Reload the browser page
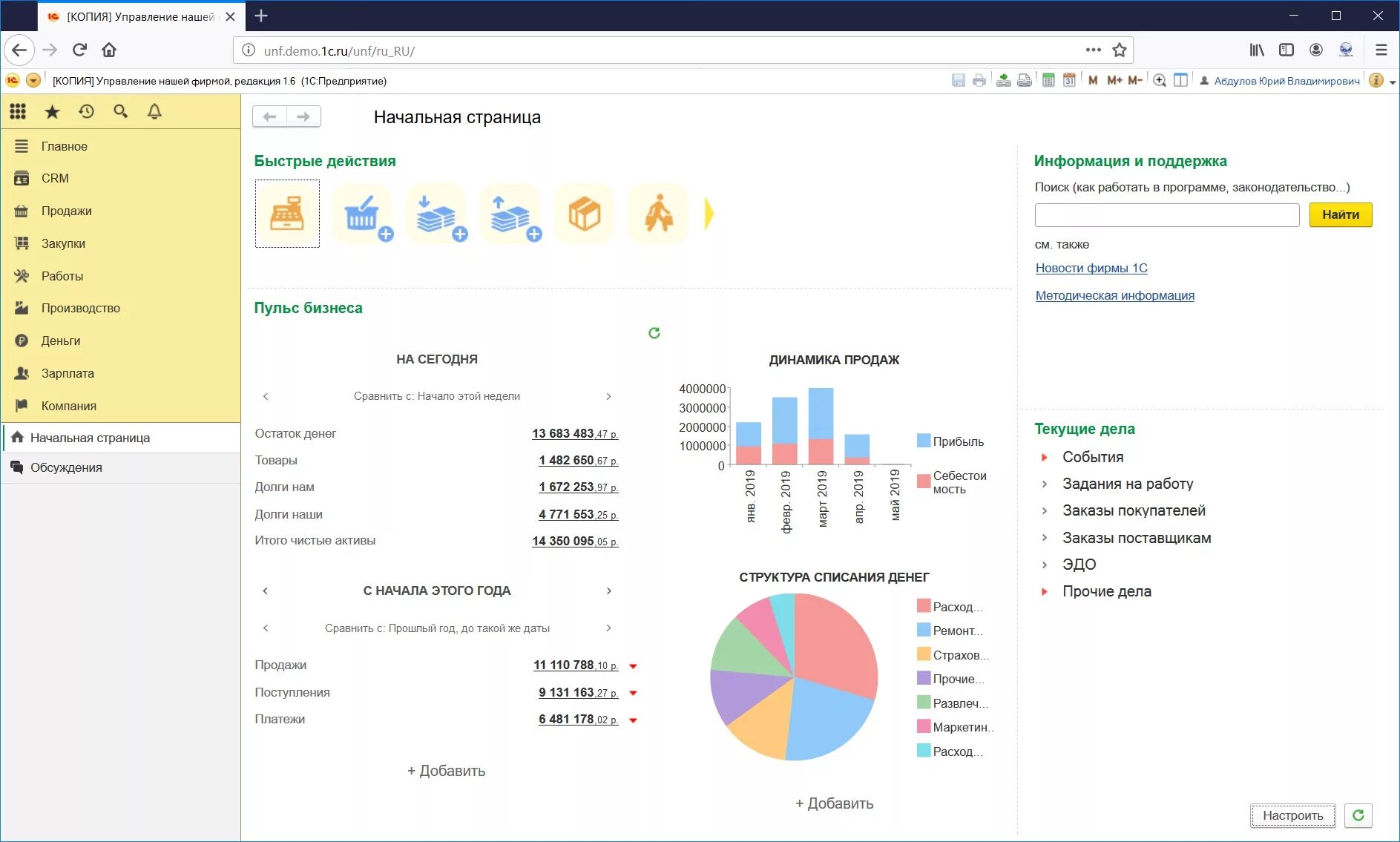Screen dimensions: 1400x842 79,50
